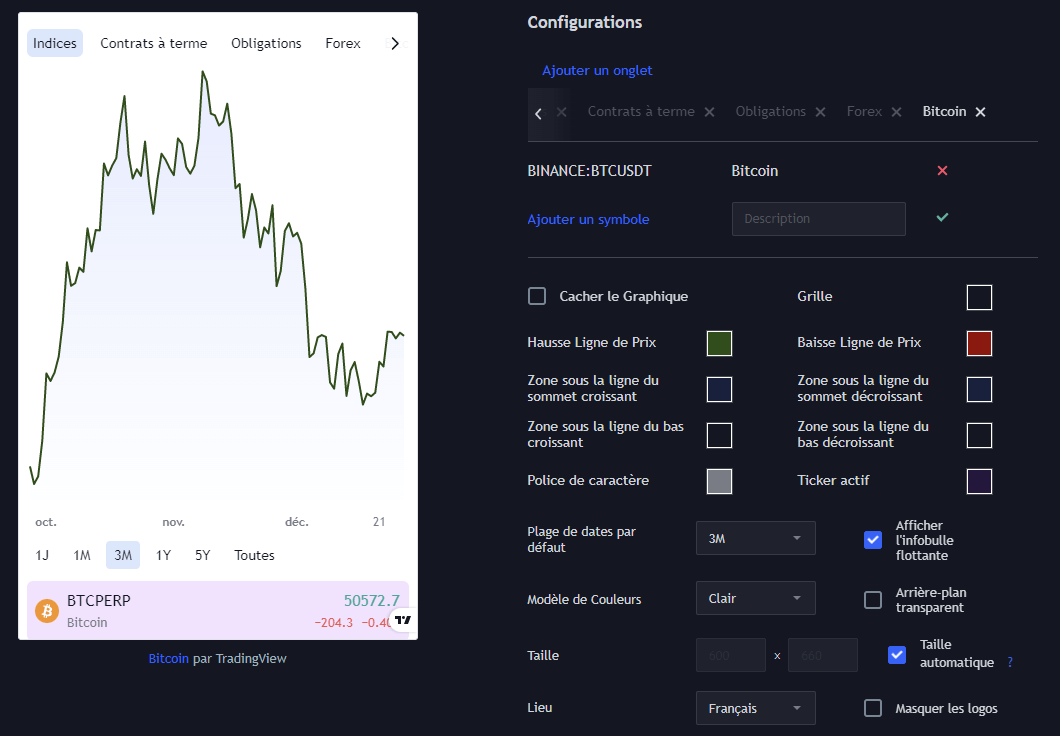
Task: Open Modèle de Couleurs dropdown
Action: [755, 598]
